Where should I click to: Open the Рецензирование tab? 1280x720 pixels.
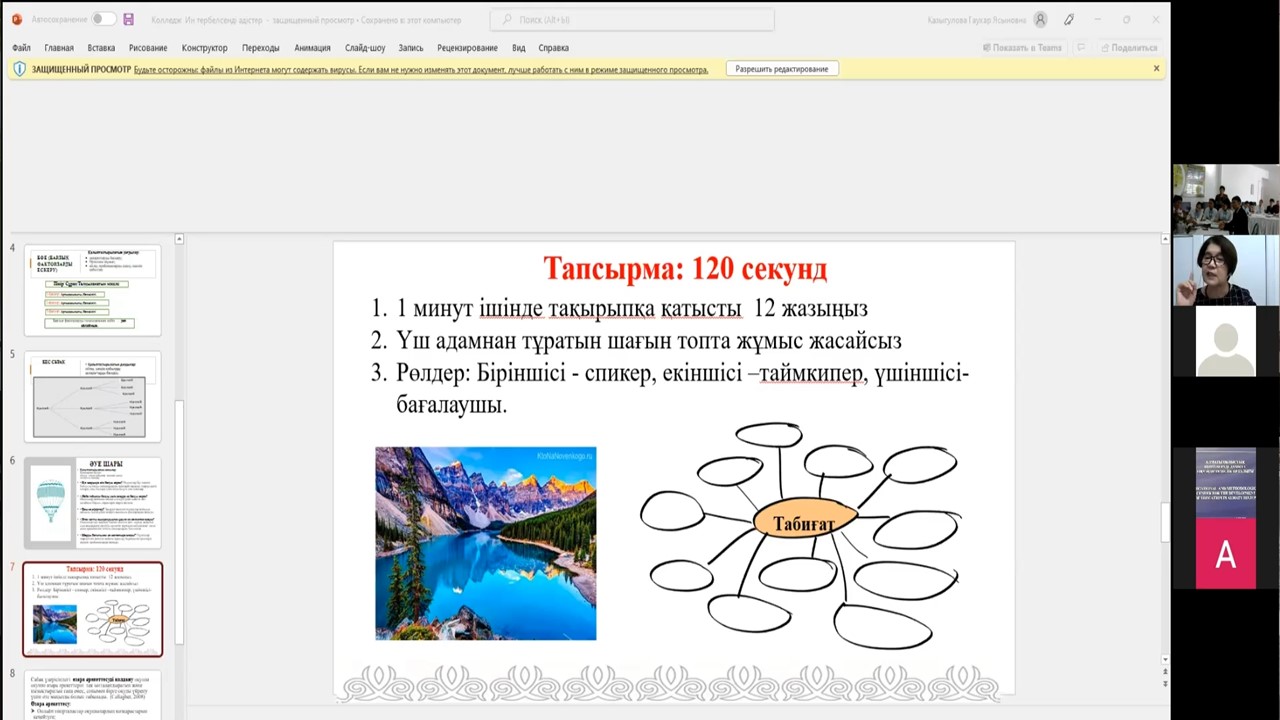pyautogui.click(x=467, y=47)
